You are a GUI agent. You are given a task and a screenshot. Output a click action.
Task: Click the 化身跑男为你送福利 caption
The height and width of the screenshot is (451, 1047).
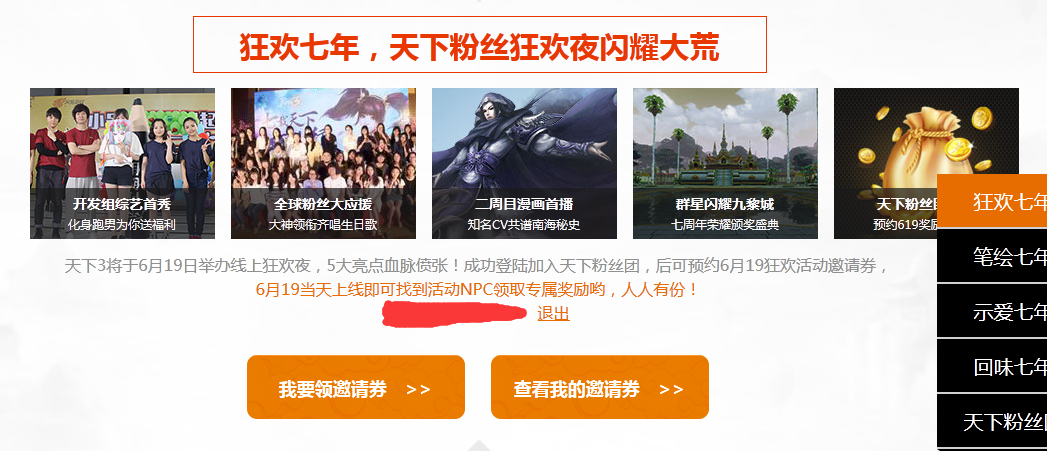coord(122,225)
